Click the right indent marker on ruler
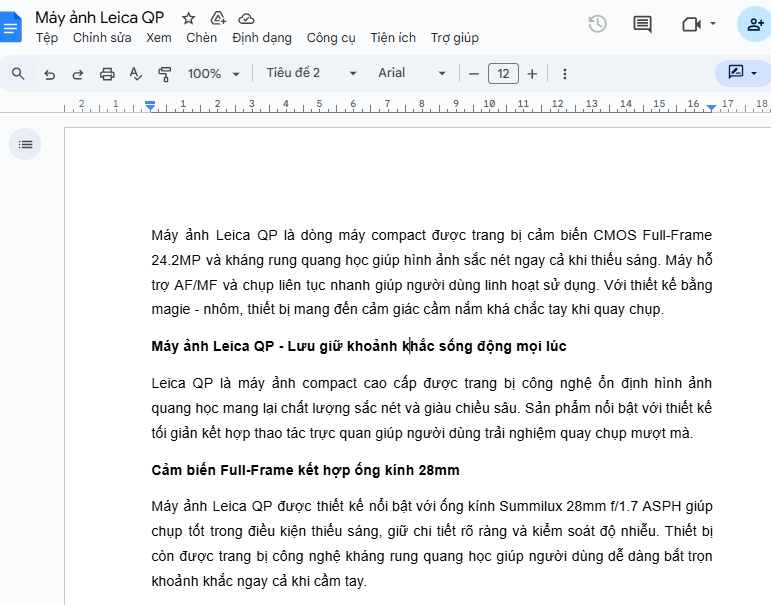771x605 pixels. [711, 107]
